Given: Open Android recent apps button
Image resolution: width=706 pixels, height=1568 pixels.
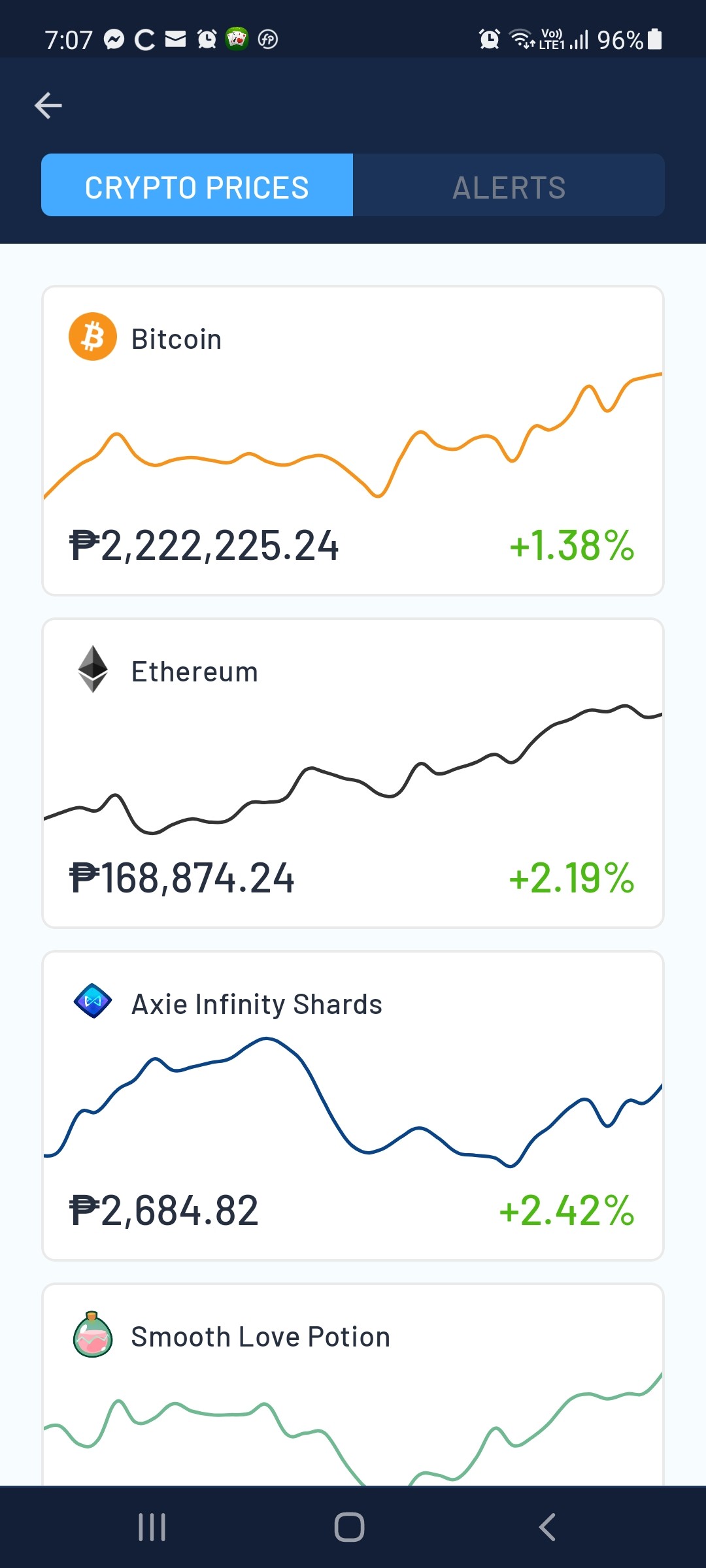Looking at the screenshot, I should (152, 1527).
